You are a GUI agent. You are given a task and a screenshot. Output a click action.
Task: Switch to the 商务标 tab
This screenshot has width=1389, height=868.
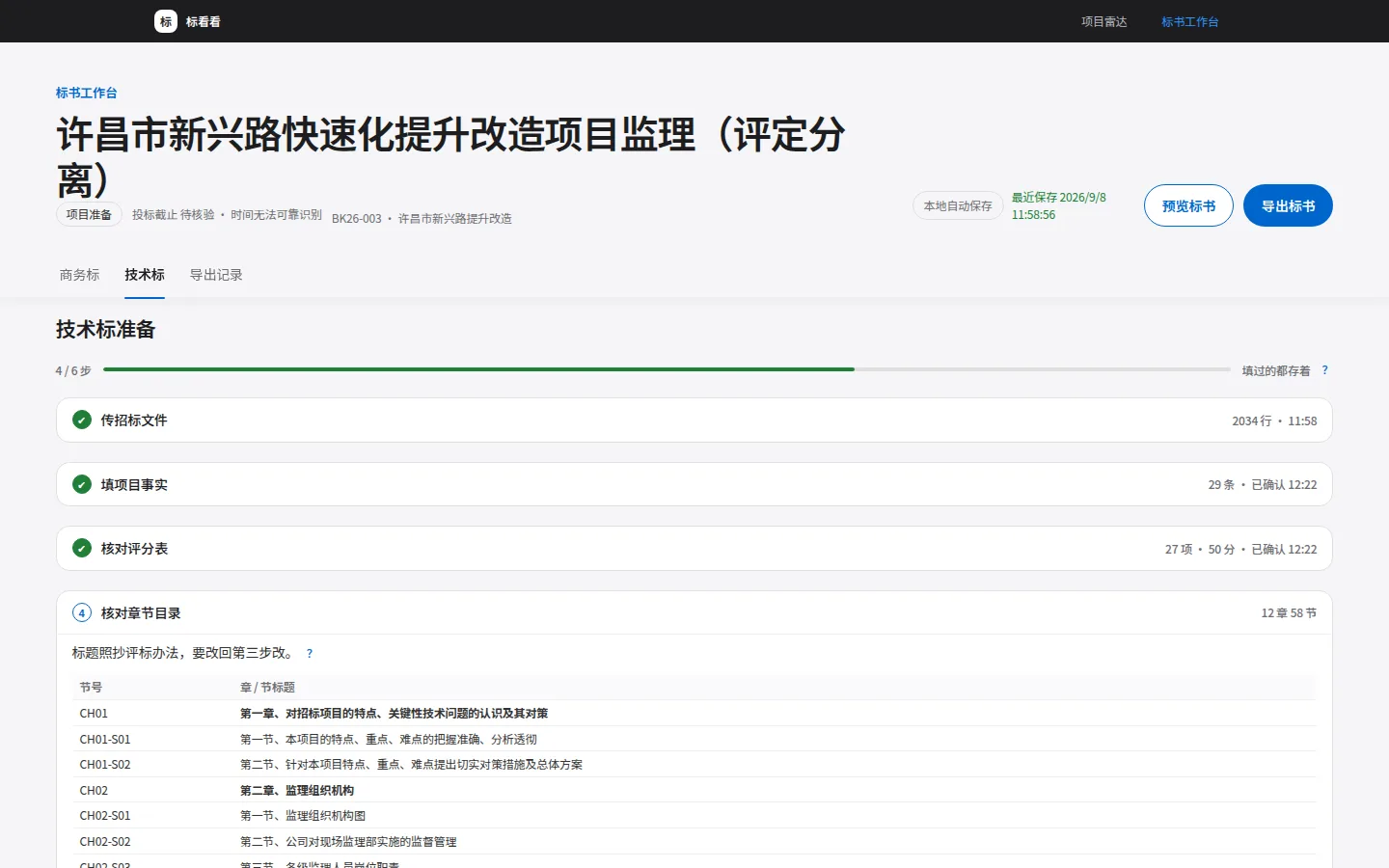pyautogui.click(x=79, y=275)
